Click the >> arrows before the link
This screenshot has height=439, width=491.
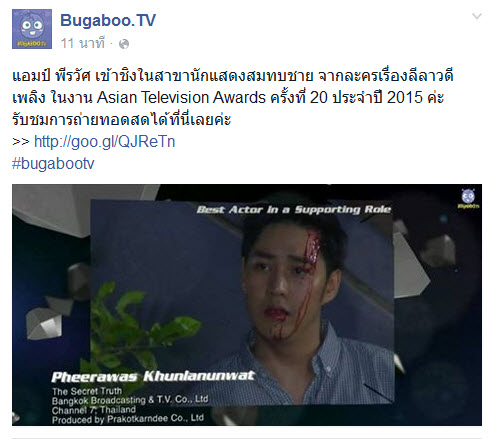click(21, 142)
